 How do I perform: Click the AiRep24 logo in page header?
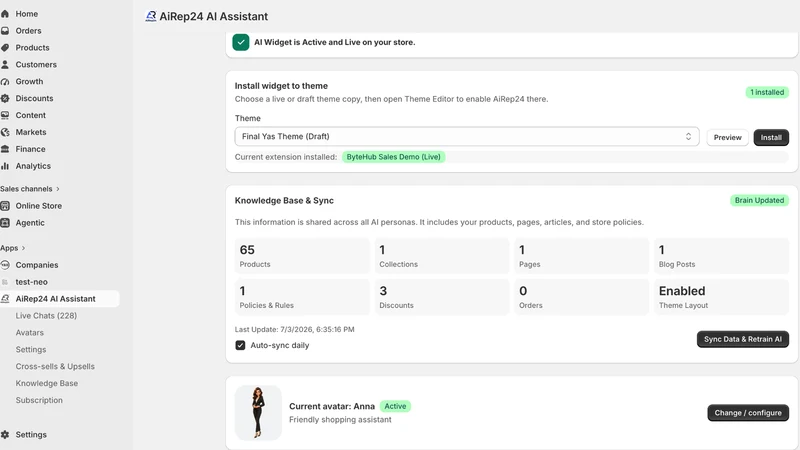151,16
